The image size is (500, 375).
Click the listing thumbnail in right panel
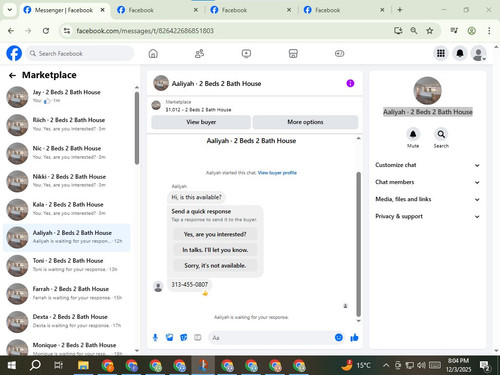427,91
